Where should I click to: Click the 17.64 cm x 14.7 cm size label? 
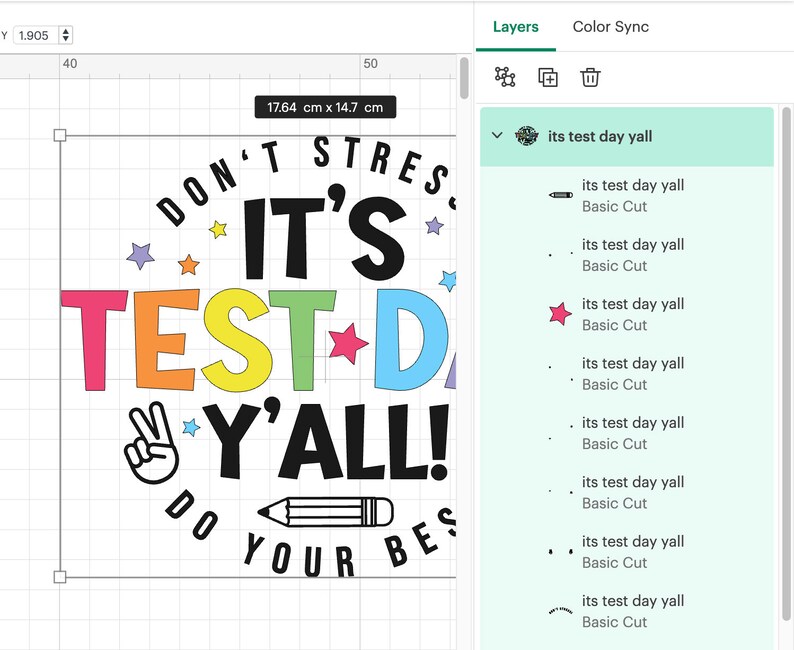[x=325, y=107]
